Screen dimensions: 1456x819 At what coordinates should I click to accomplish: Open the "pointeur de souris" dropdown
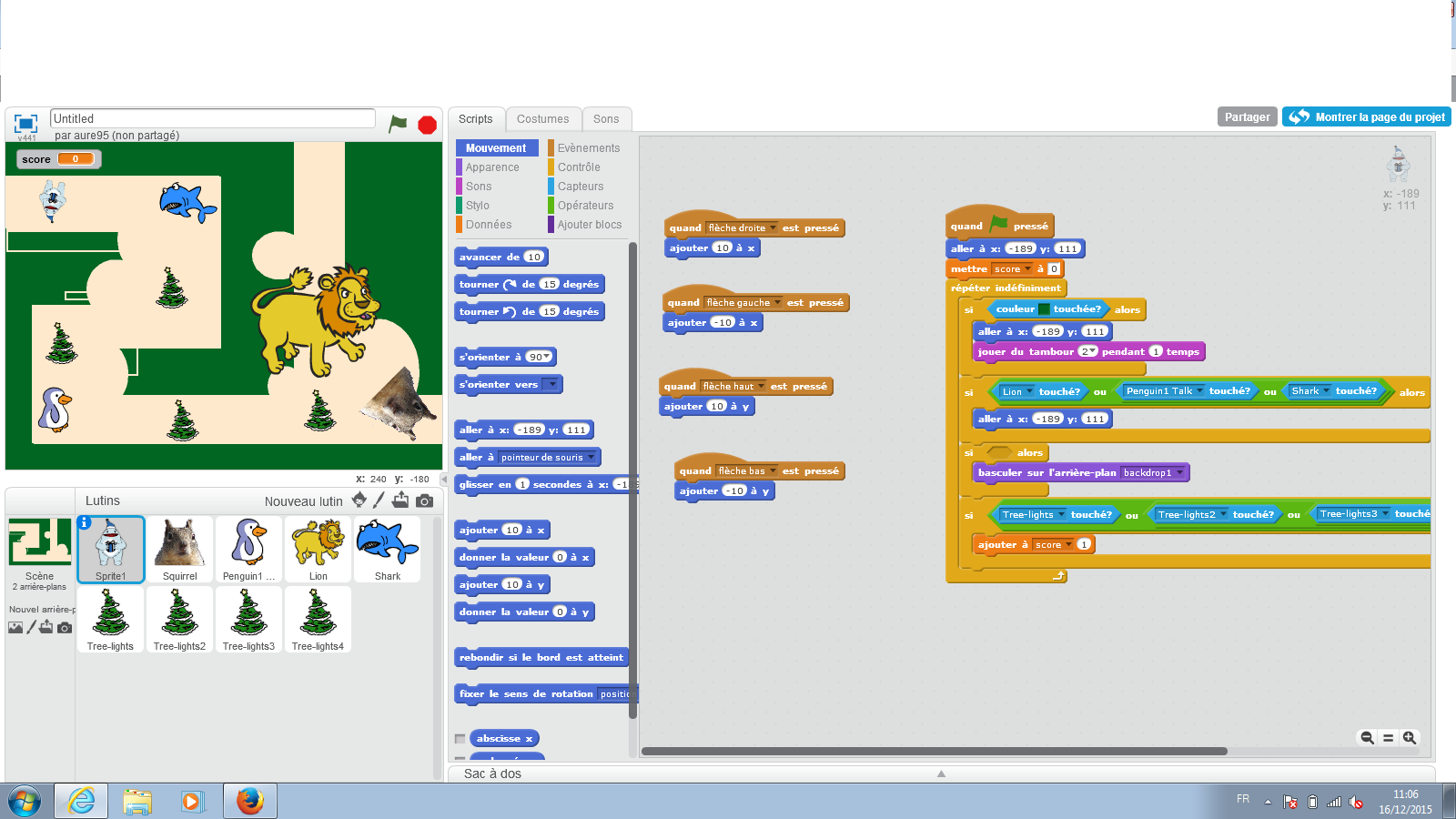click(x=591, y=458)
